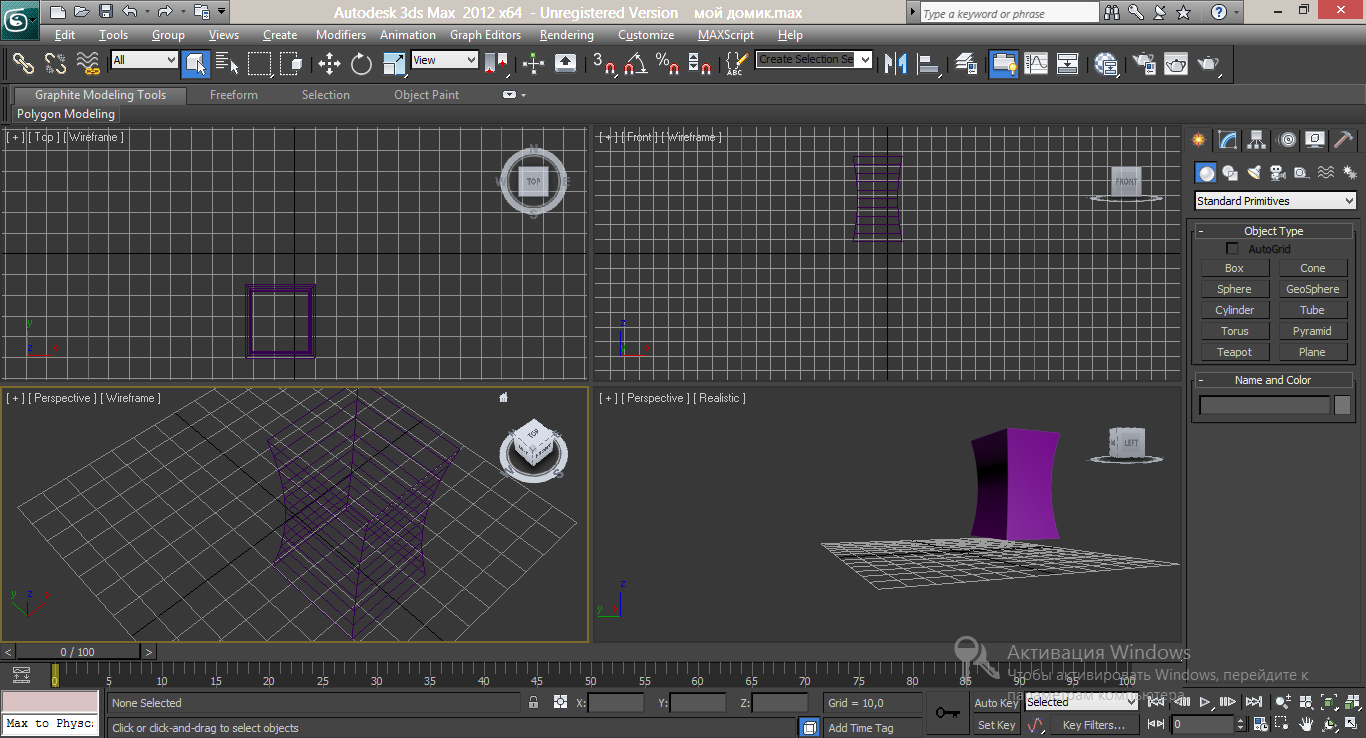Open the Rendering menu
This screenshot has width=1366, height=738.
567,35
